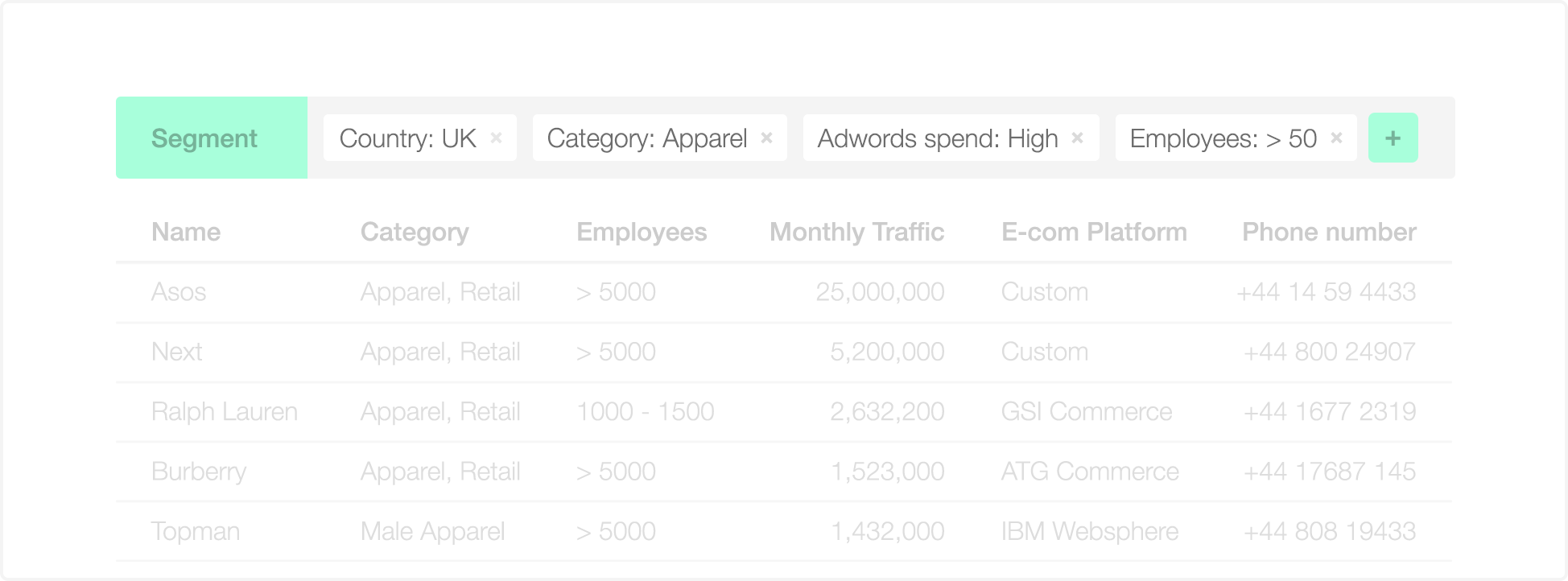Image resolution: width=1568 pixels, height=581 pixels.
Task: Remove the Employees: > 50 filter
Action: [1336, 138]
